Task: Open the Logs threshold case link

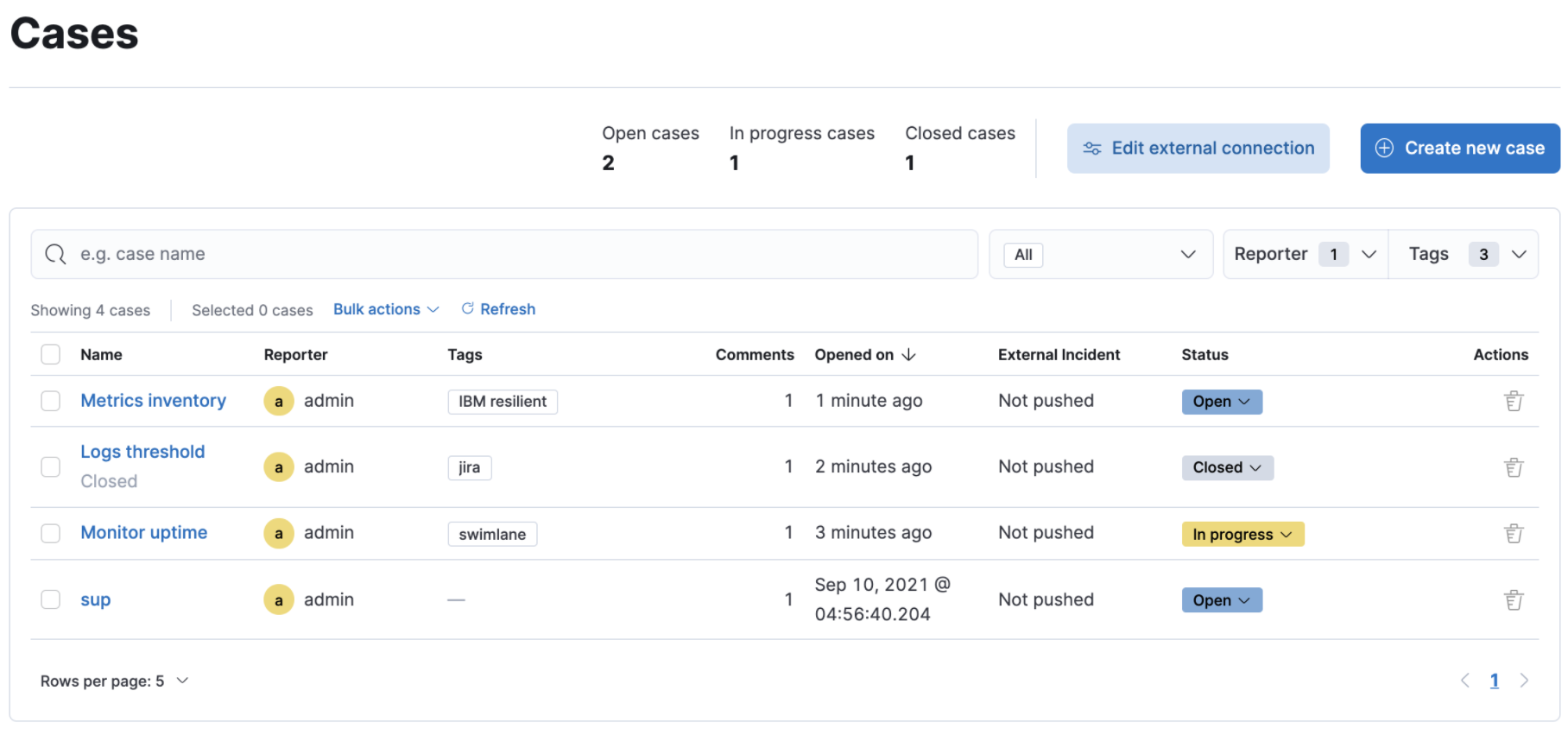Action: coord(142,452)
